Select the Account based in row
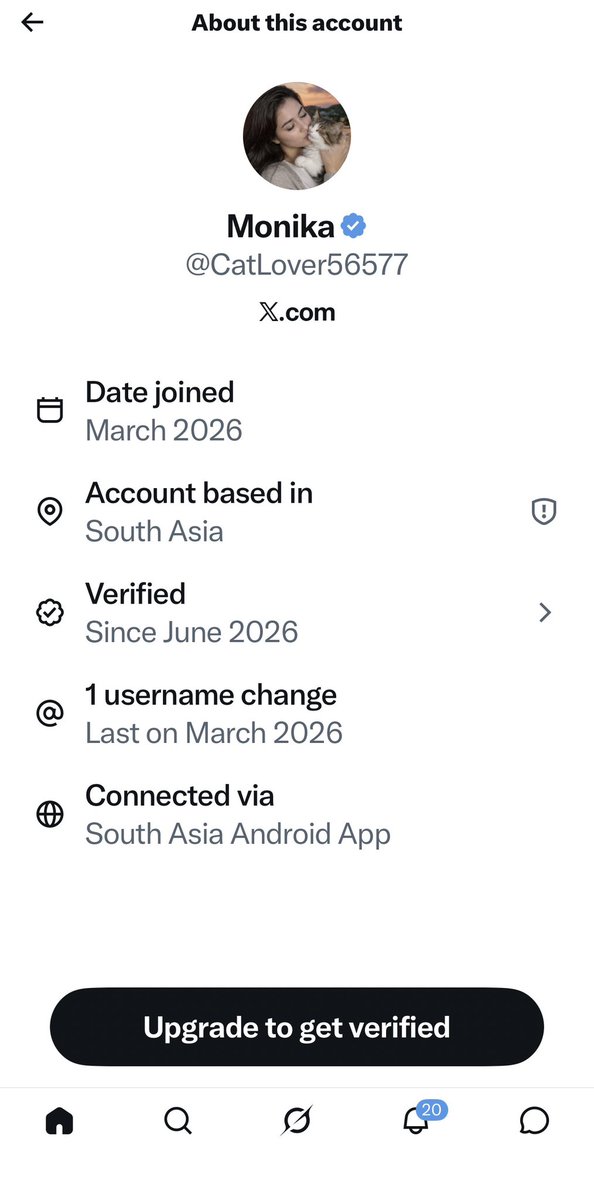This screenshot has height=1200, width=594. (297, 512)
